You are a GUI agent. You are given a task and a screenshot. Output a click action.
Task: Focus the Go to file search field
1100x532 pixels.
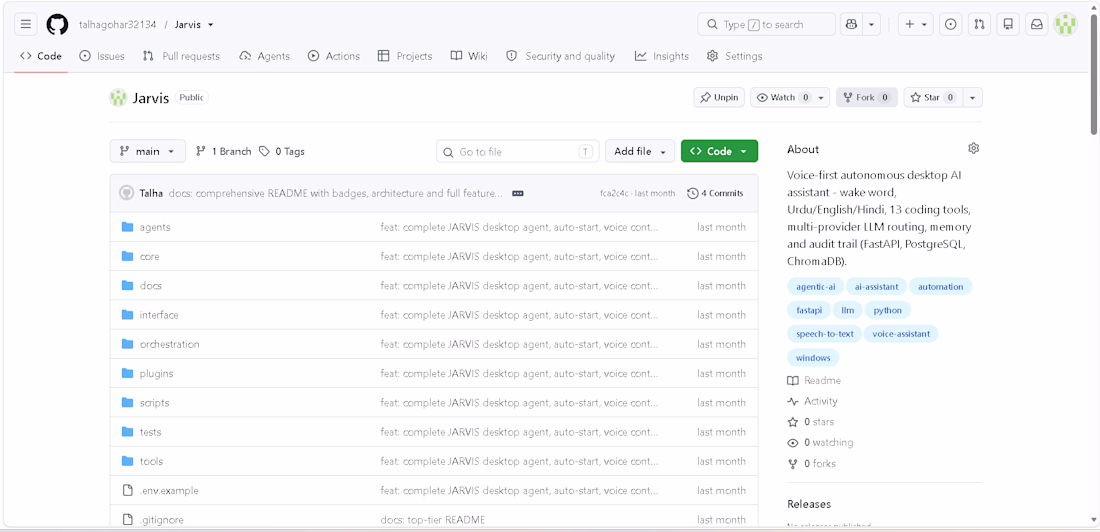518,151
